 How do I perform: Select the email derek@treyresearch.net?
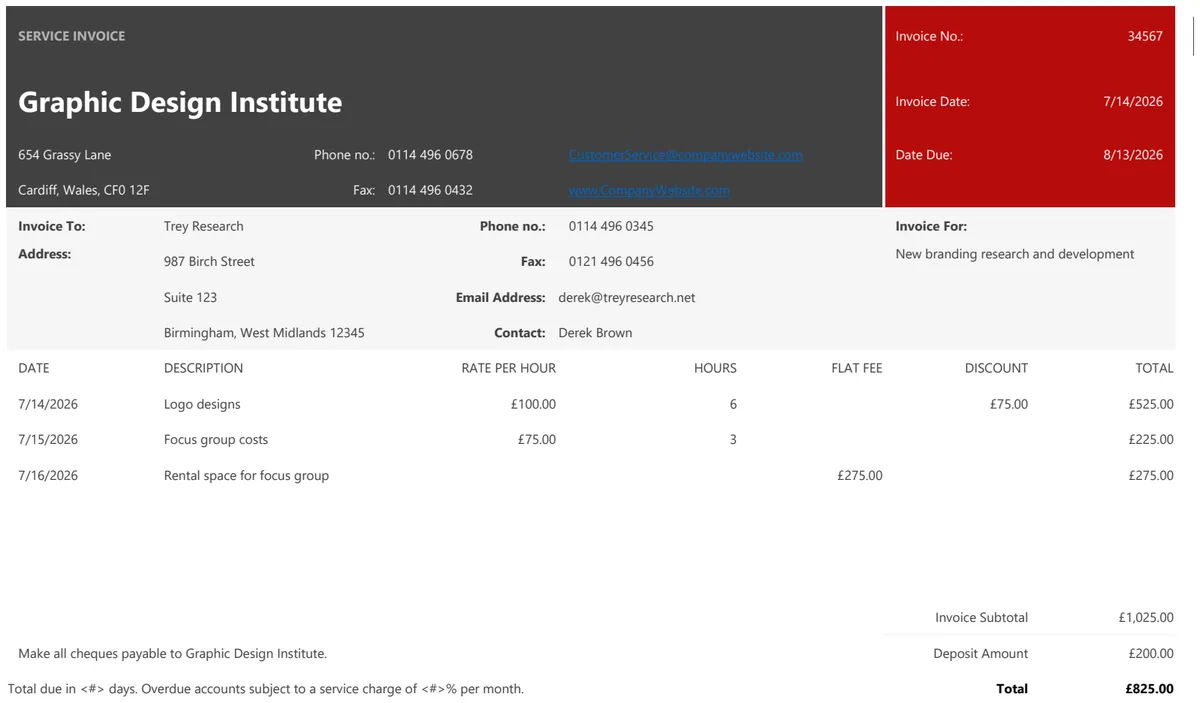626,297
